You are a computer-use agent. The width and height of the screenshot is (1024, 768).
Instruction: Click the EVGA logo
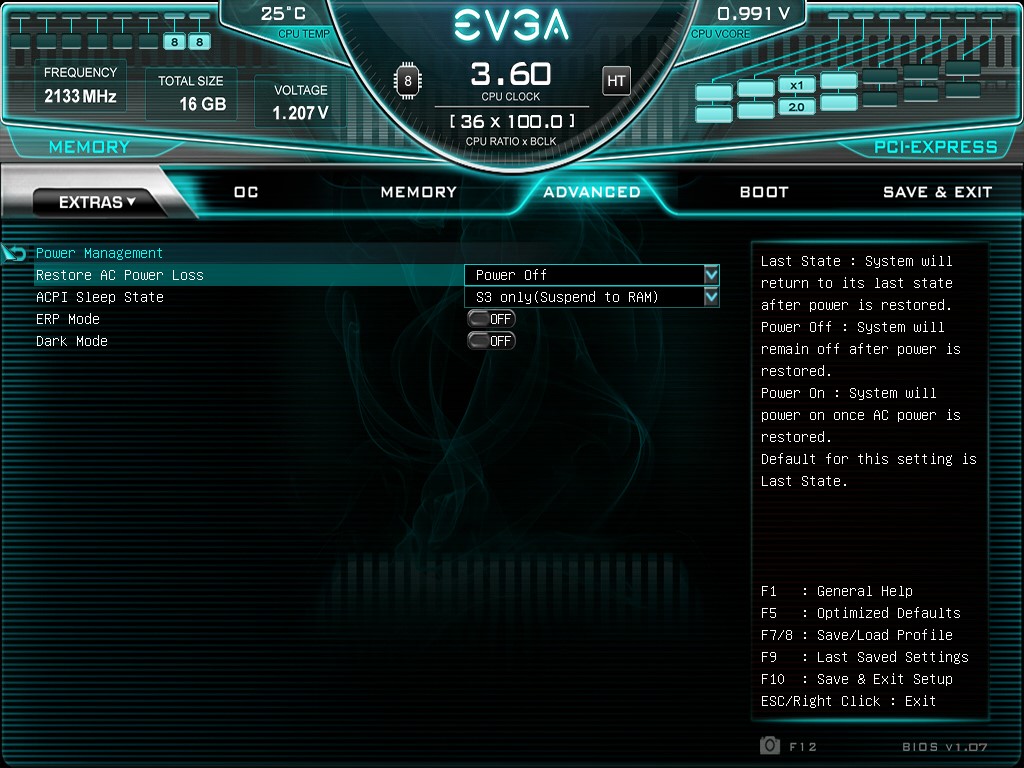tap(511, 25)
